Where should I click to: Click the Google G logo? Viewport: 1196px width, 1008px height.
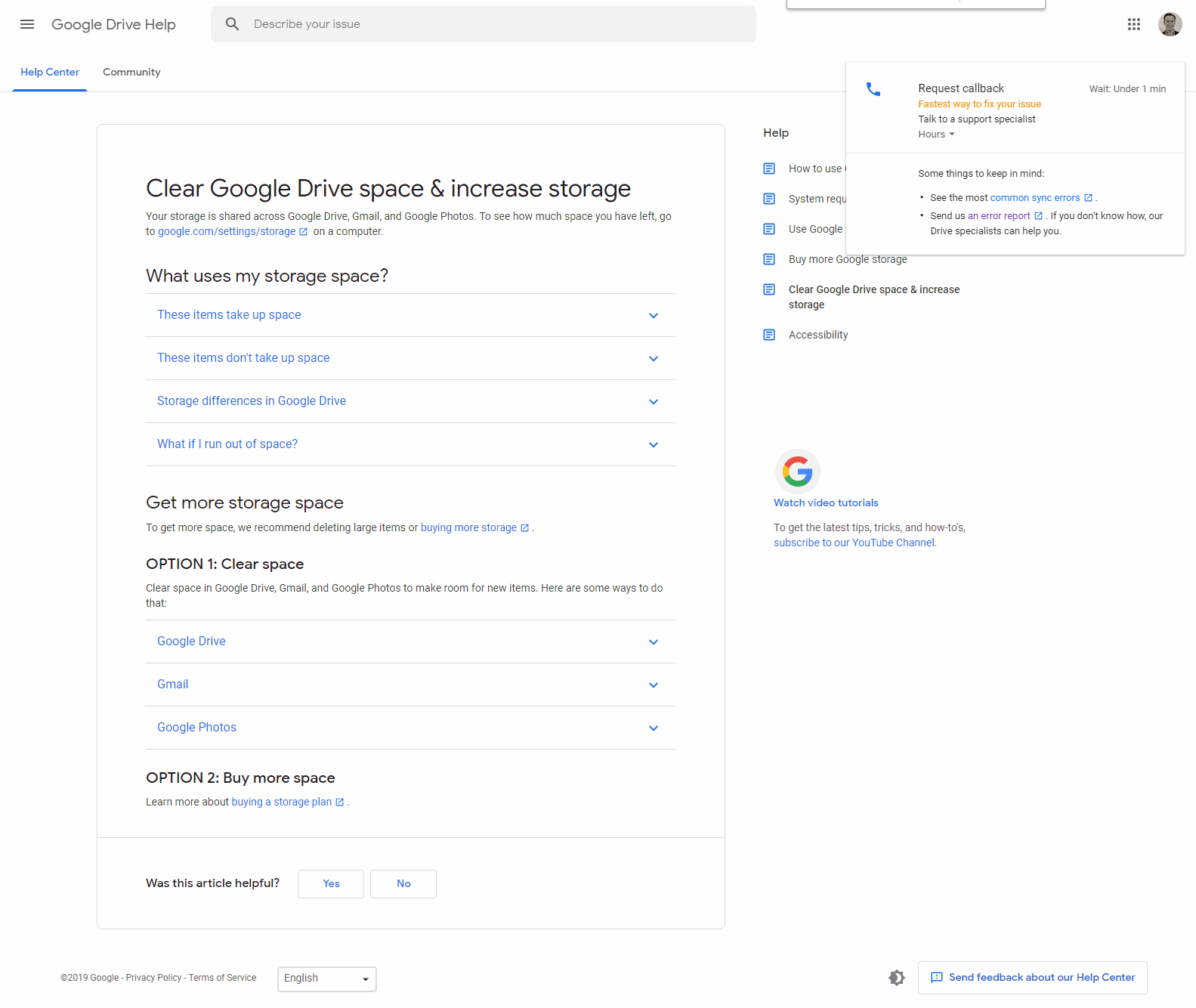tap(797, 472)
